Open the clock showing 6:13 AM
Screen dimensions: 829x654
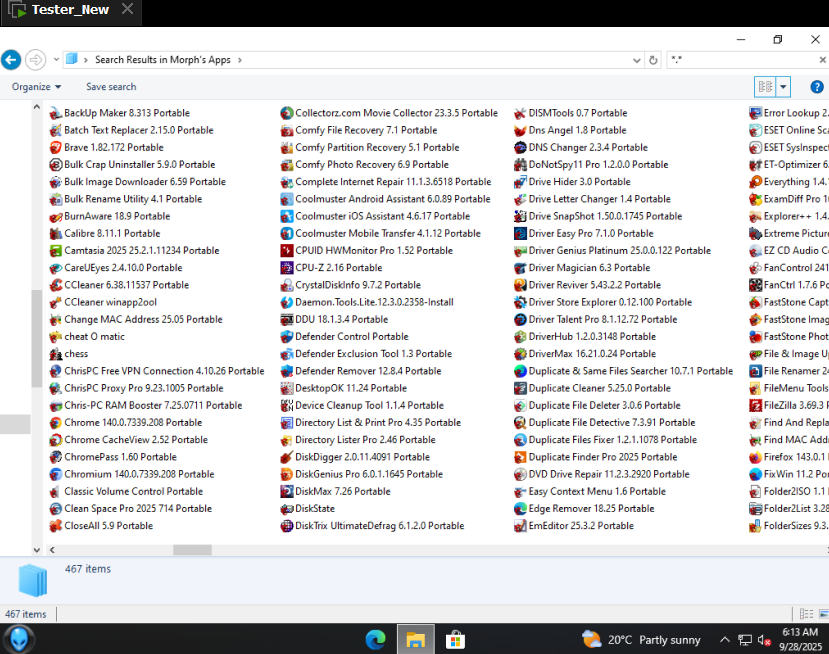click(800, 639)
